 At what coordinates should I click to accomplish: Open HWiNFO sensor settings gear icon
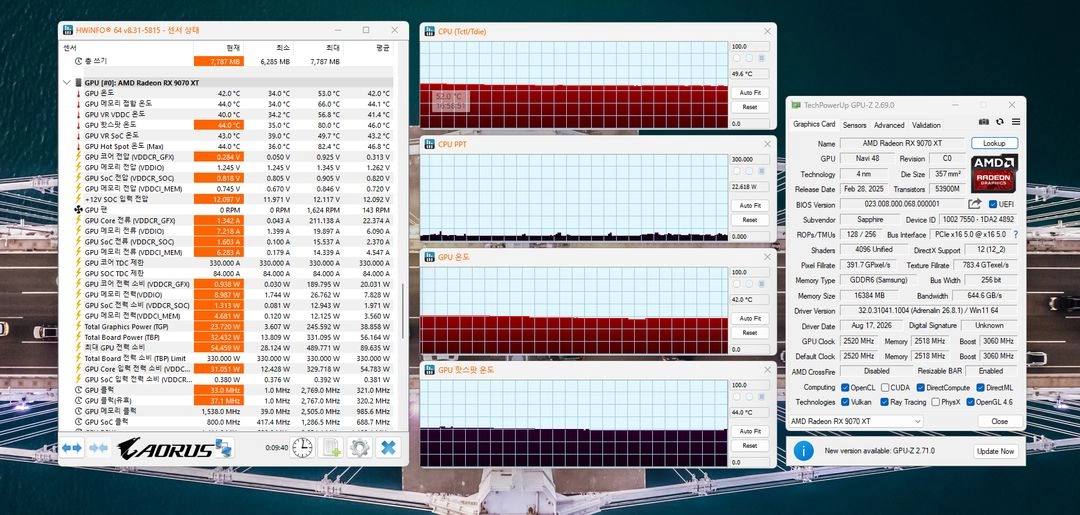(x=359, y=448)
